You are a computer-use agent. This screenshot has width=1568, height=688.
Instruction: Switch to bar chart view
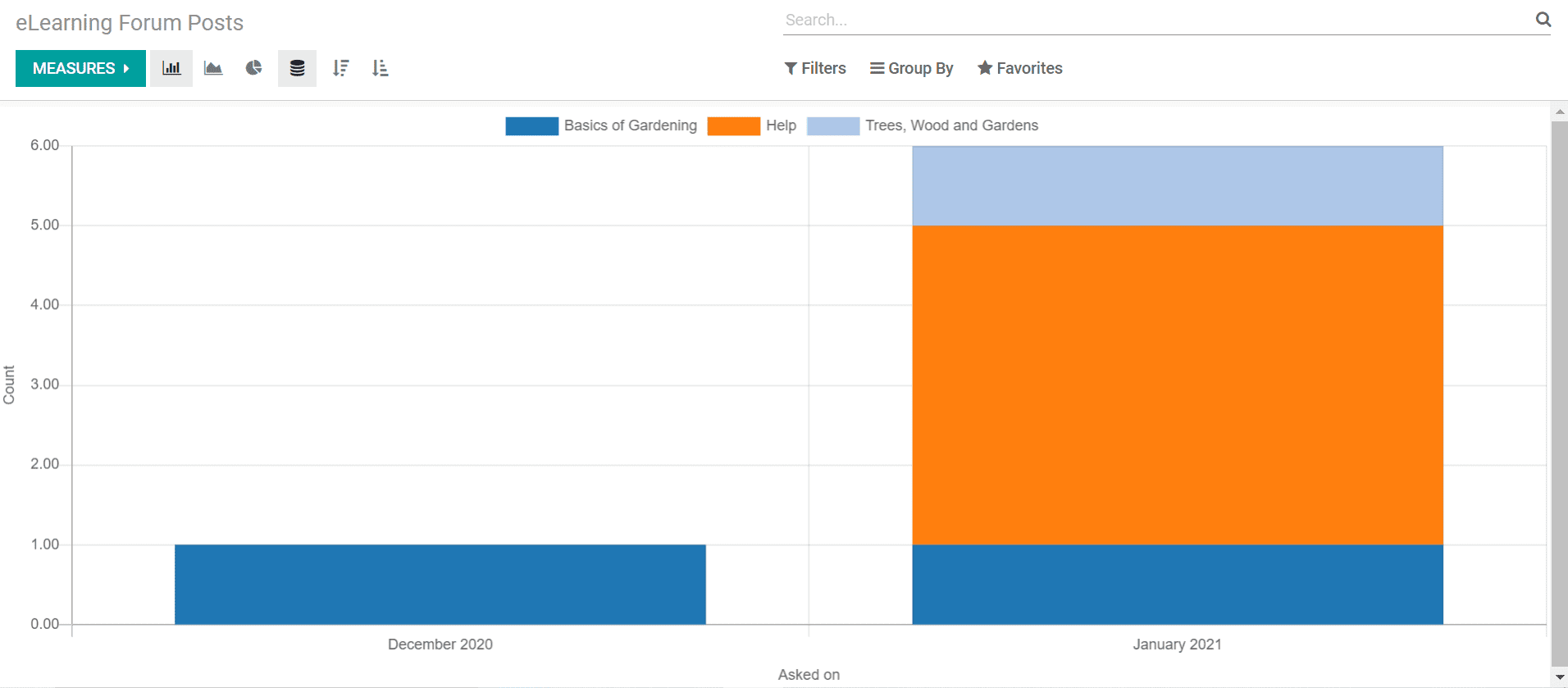(171, 68)
